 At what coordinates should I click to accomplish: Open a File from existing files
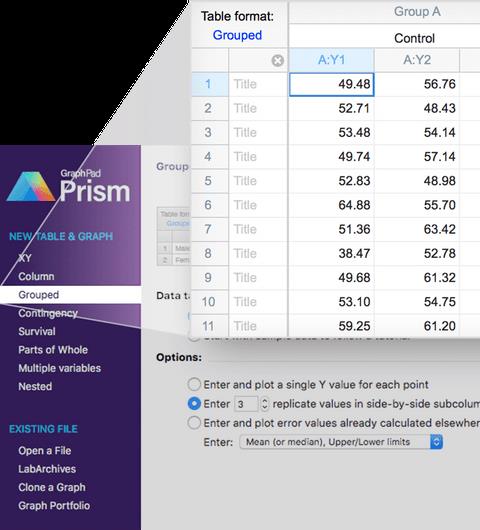click(x=45, y=450)
